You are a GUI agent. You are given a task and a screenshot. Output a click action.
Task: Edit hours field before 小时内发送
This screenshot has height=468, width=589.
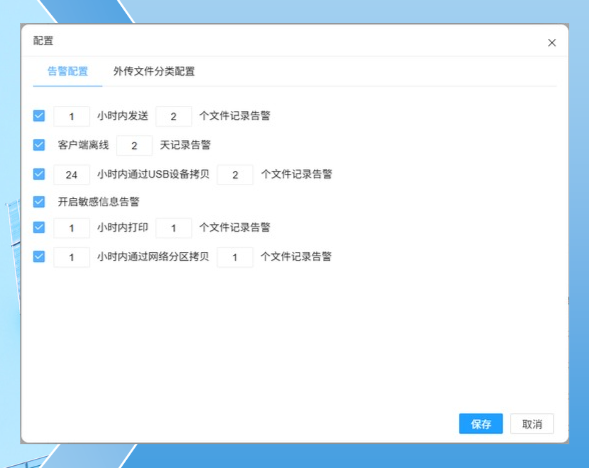(x=71, y=116)
